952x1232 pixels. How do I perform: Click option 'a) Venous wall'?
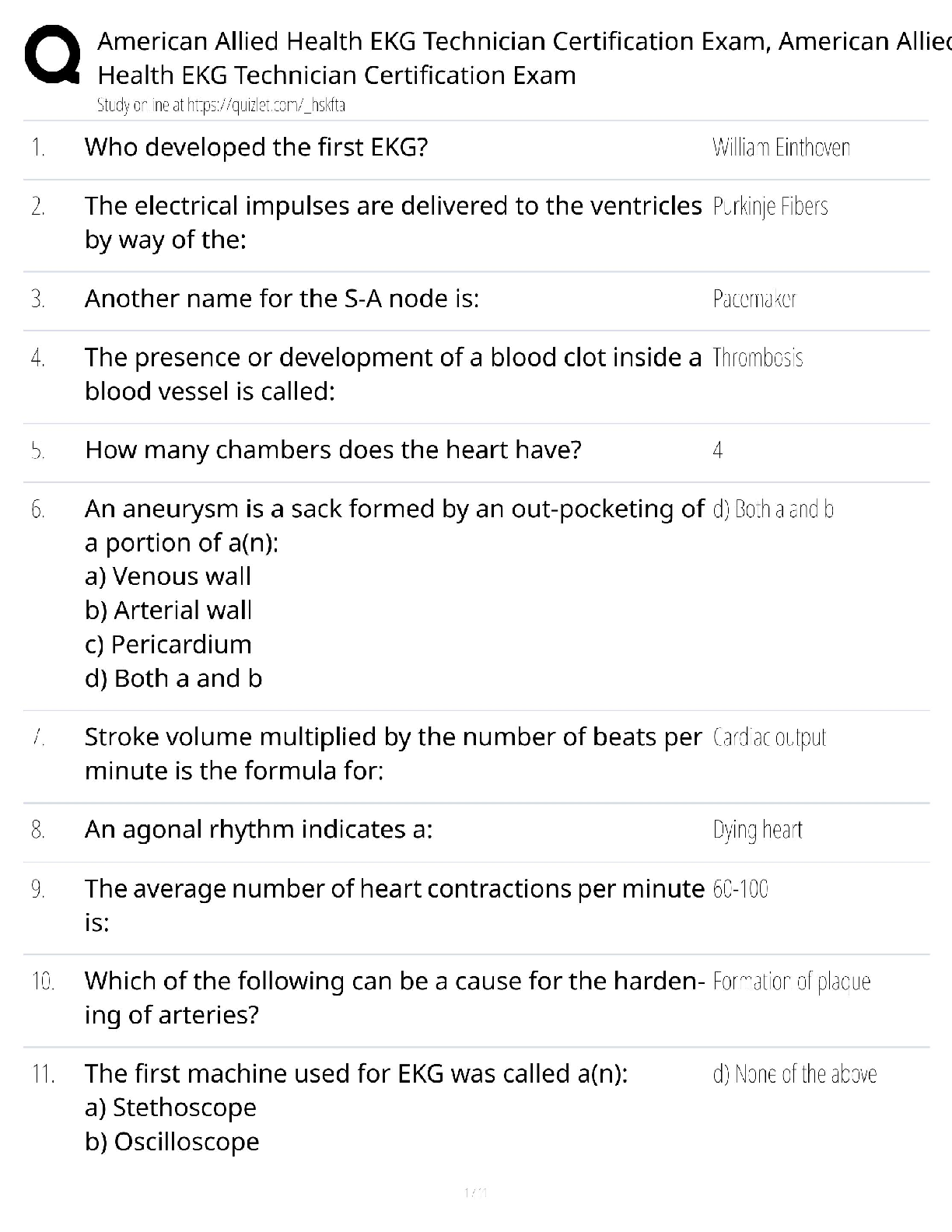pyautogui.click(x=168, y=576)
